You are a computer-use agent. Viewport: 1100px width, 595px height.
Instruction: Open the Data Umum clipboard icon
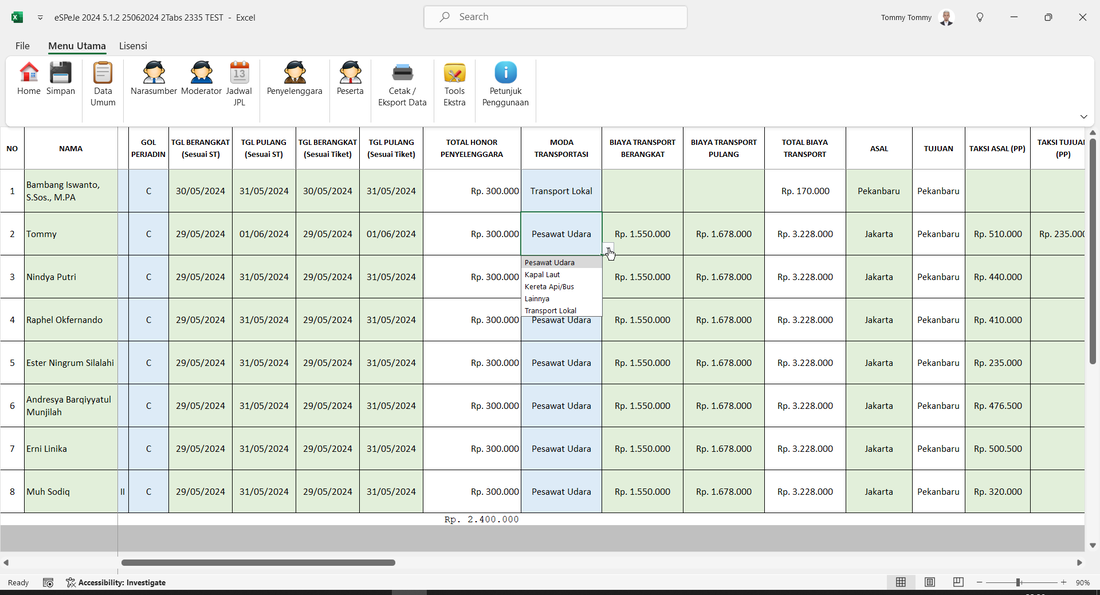pyautogui.click(x=103, y=74)
